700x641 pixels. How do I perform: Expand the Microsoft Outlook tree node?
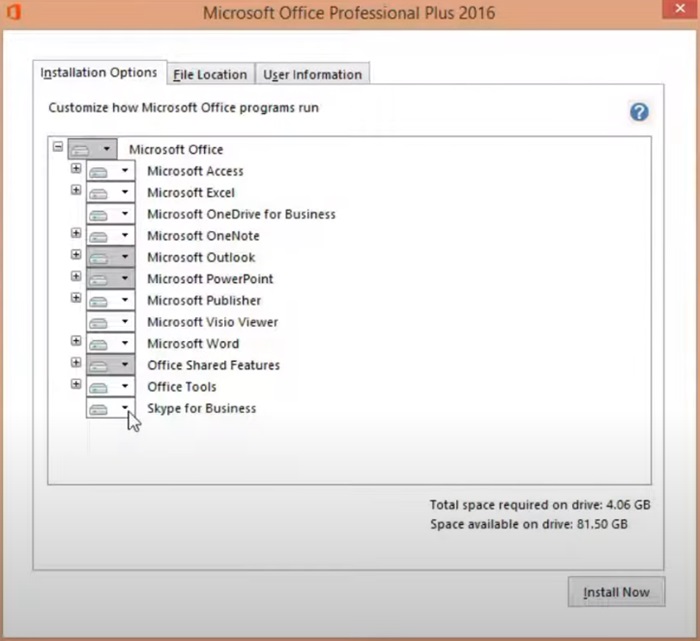[76, 254]
